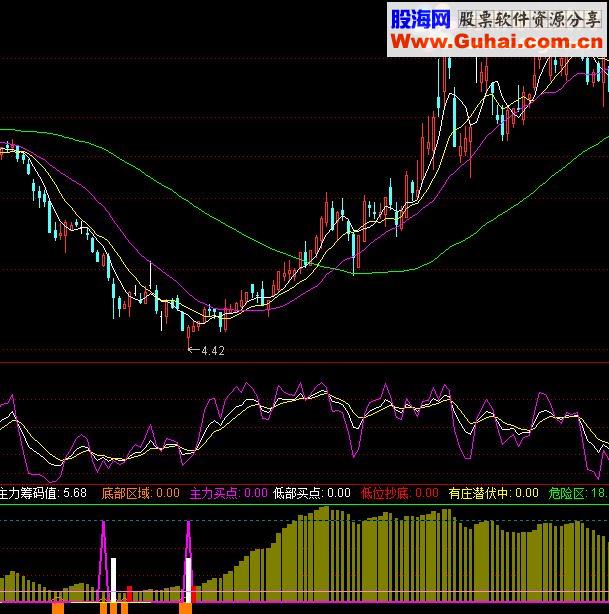This screenshot has height=614, width=609.
Task: Select the orange 底部区域: 0.00 label
Action: coord(141,493)
